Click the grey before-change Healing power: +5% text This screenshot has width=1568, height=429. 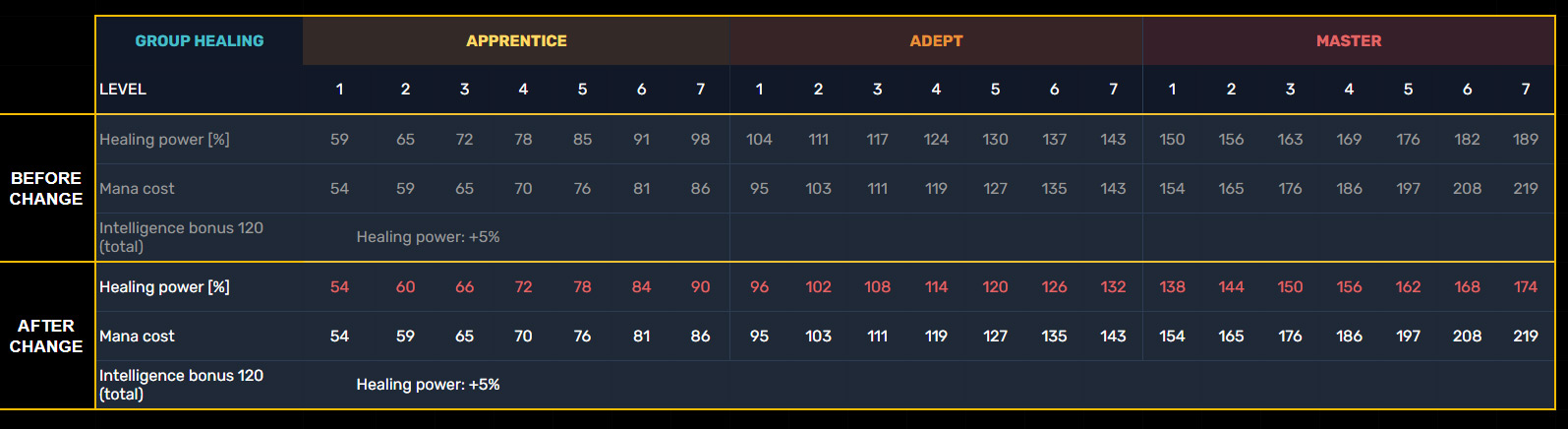[x=428, y=237]
